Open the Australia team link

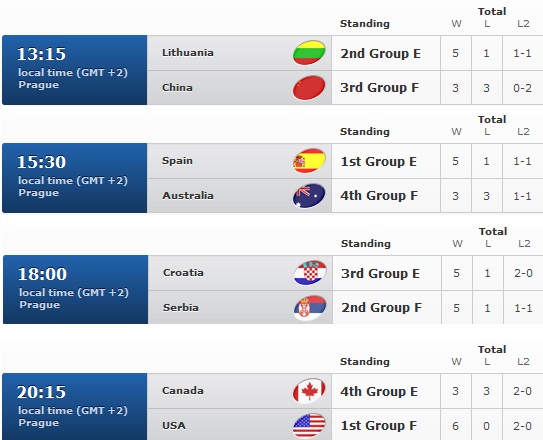click(x=188, y=196)
